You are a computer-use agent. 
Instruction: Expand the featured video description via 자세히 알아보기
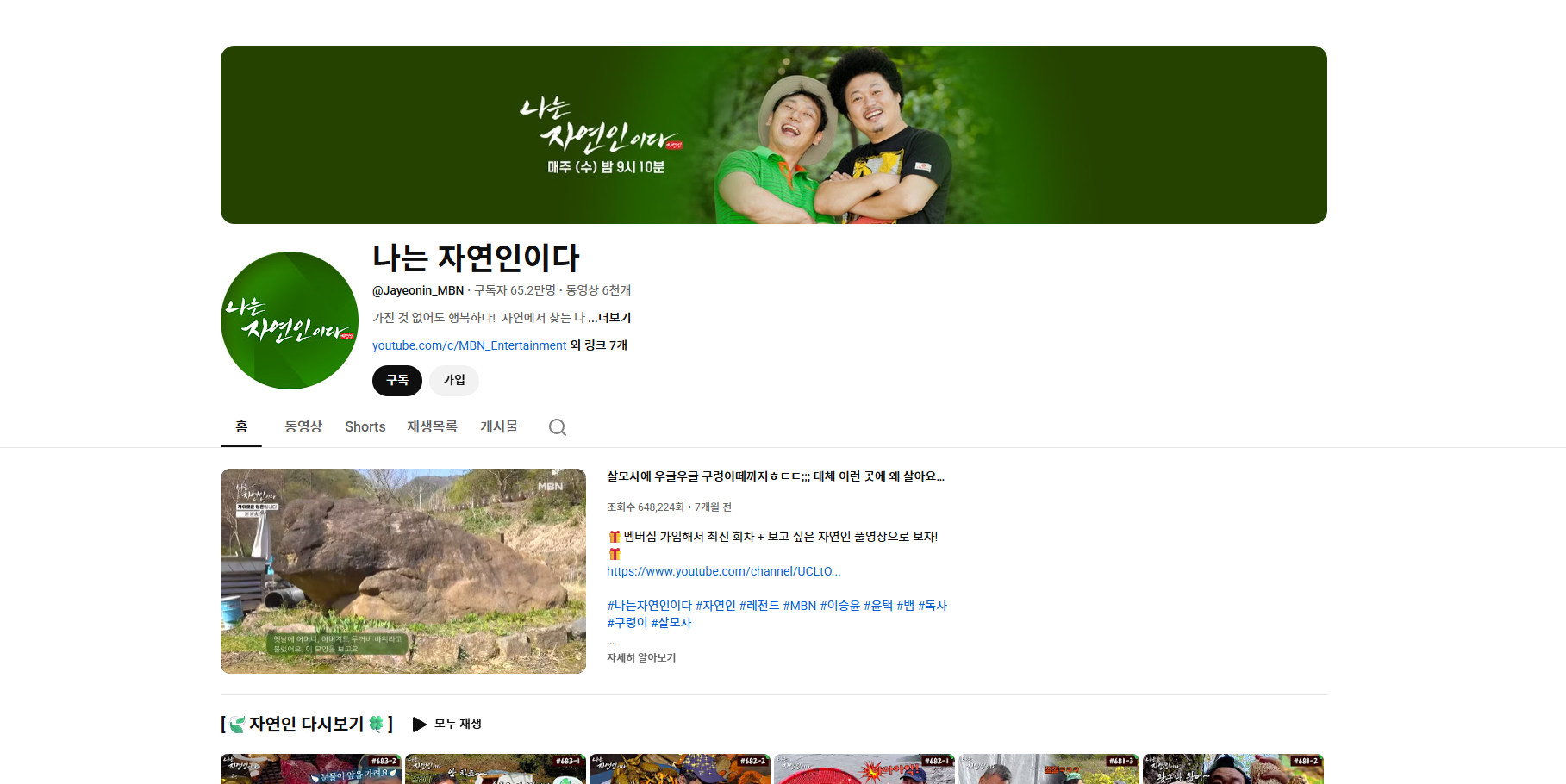(640, 658)
